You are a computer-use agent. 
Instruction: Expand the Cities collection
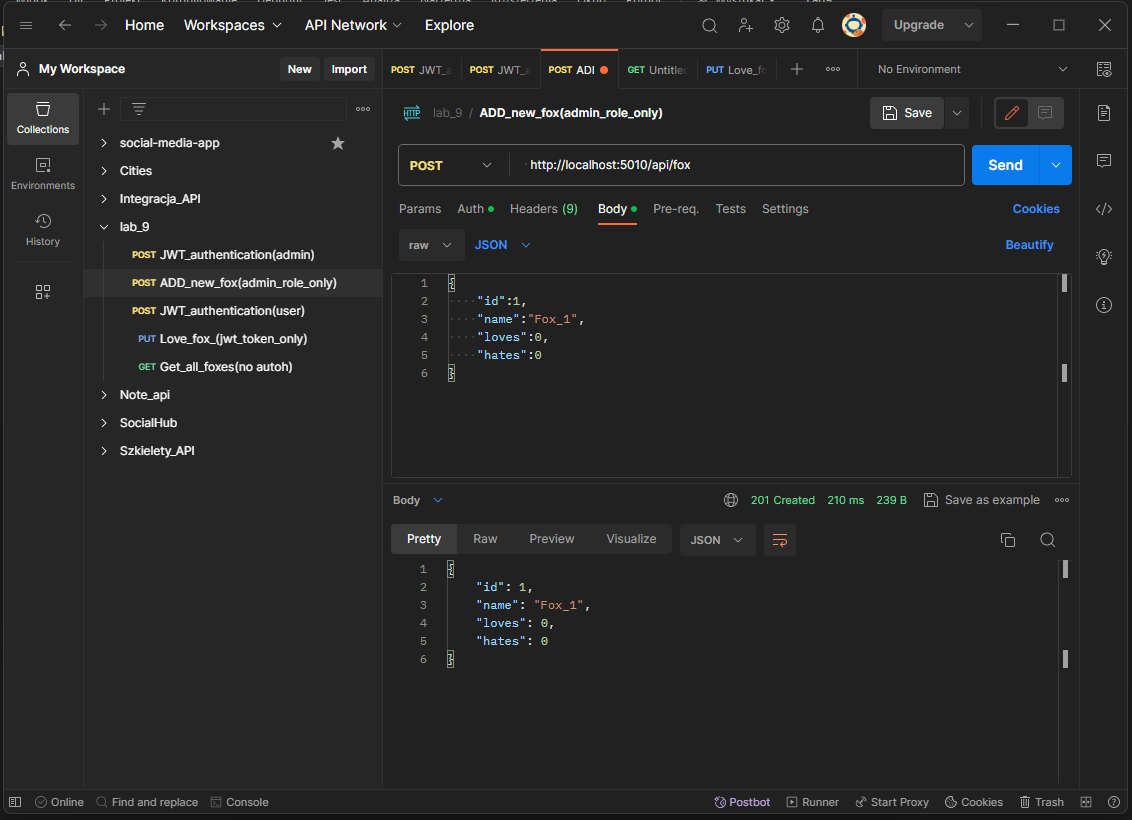[104, 171]
